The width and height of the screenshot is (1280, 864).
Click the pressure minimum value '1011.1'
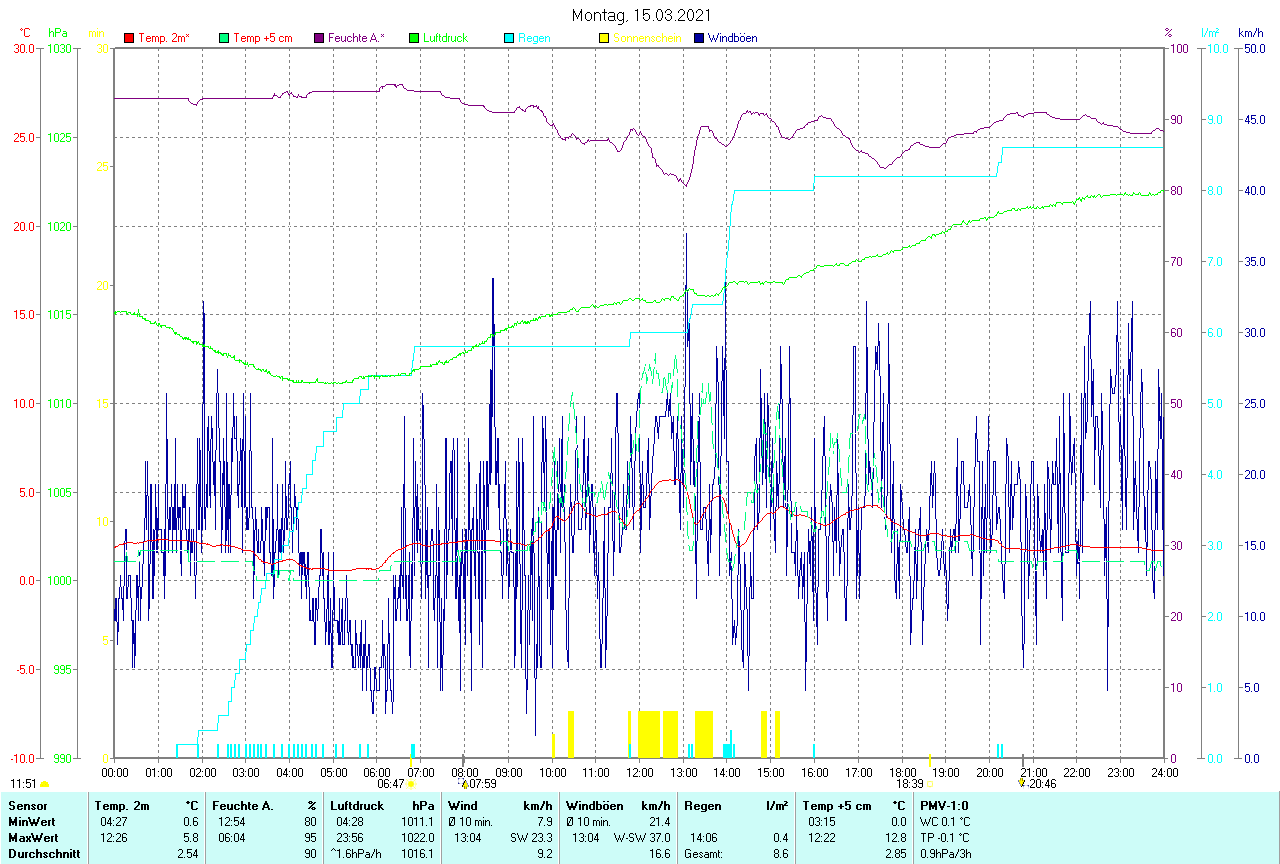coord(417,822)
